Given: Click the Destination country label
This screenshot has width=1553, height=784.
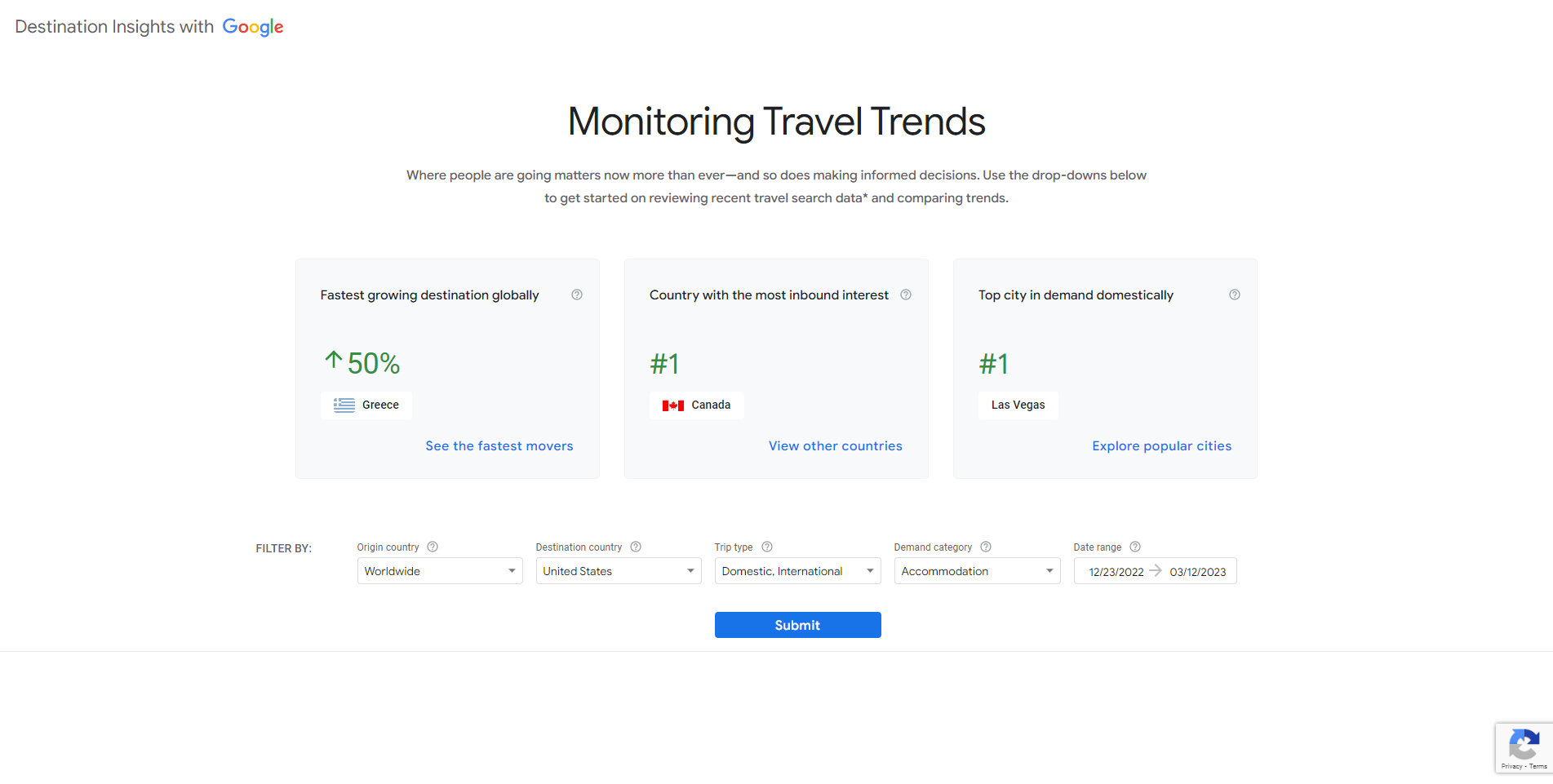Looking at the screenshot, I should coord(579,547).
